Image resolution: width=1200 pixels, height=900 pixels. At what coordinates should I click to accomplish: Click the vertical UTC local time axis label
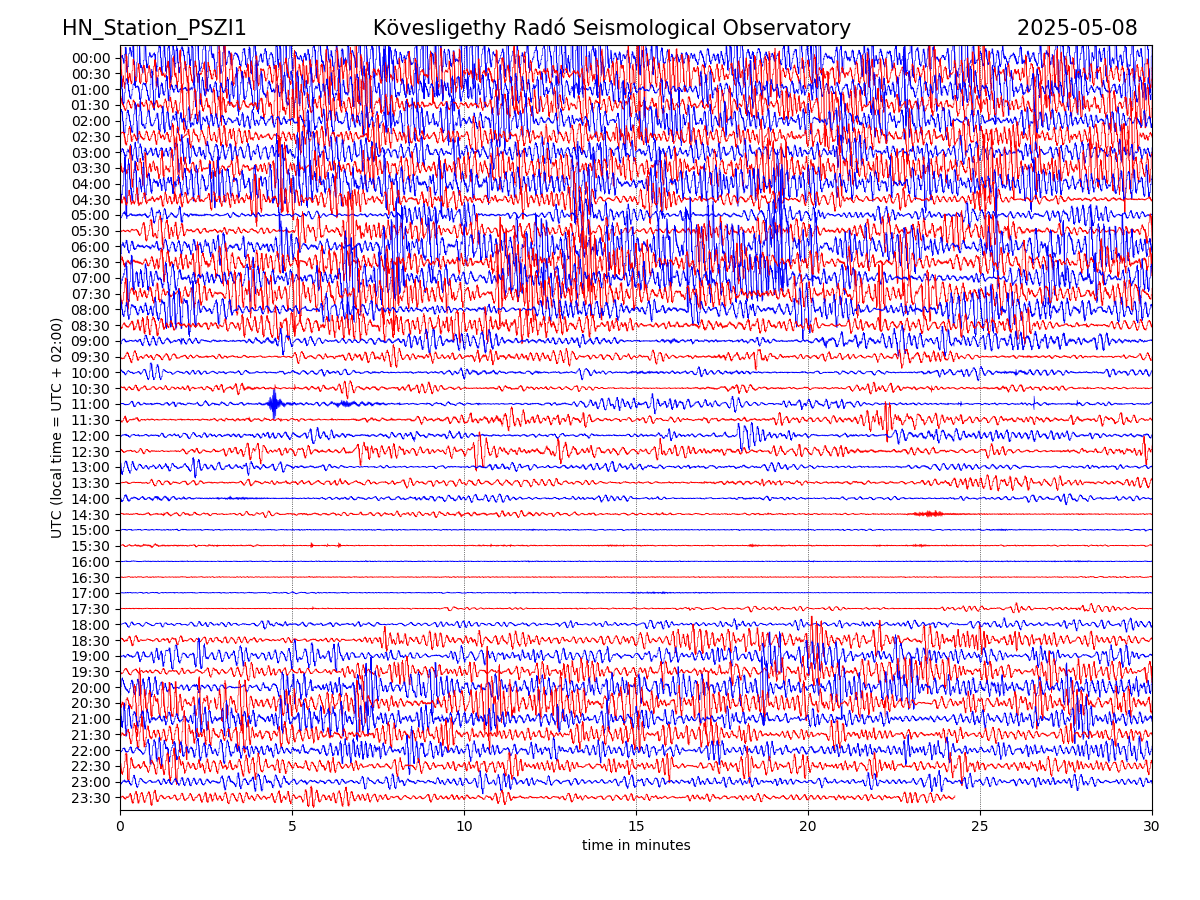tap(57, 428)
